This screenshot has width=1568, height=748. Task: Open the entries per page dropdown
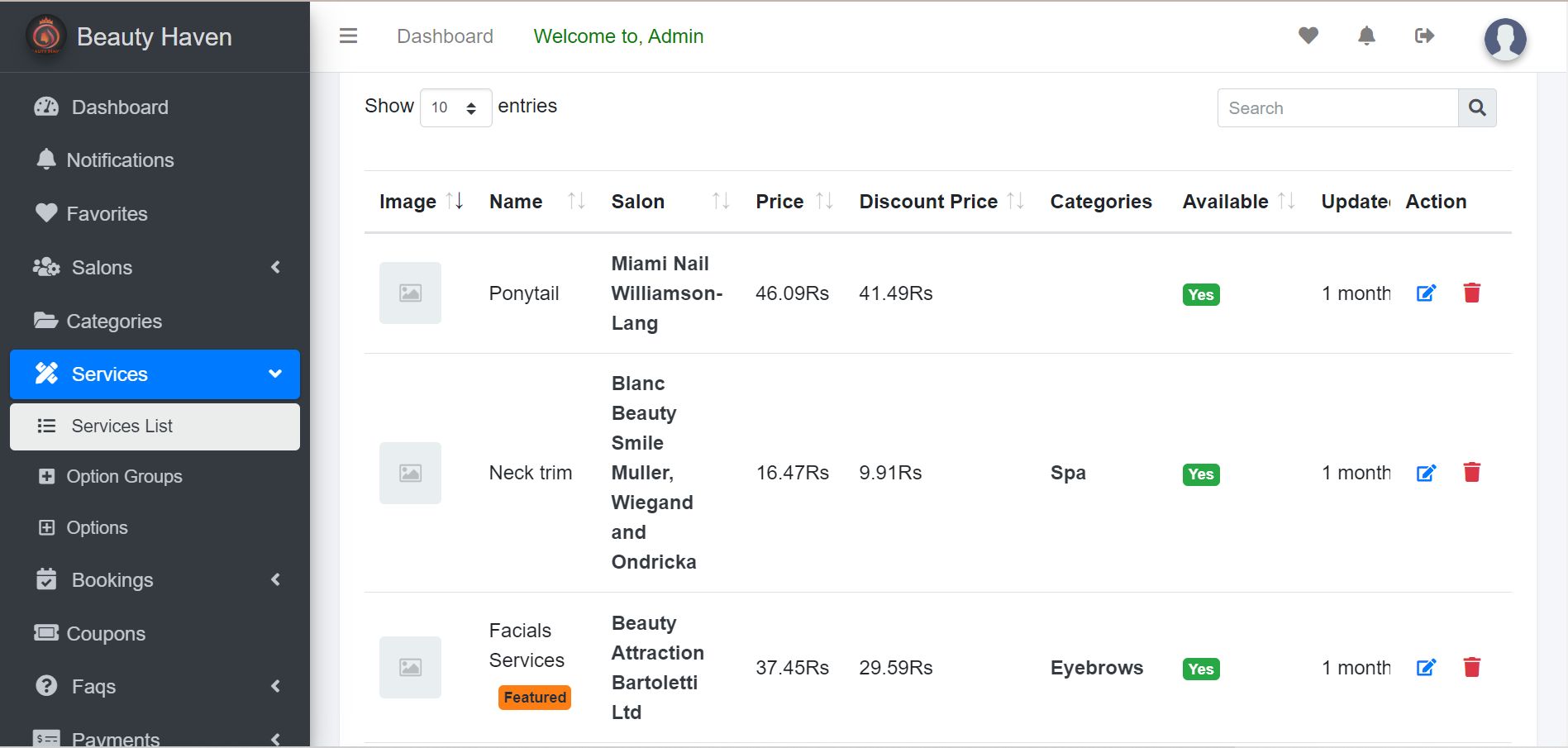coord(455,108)
